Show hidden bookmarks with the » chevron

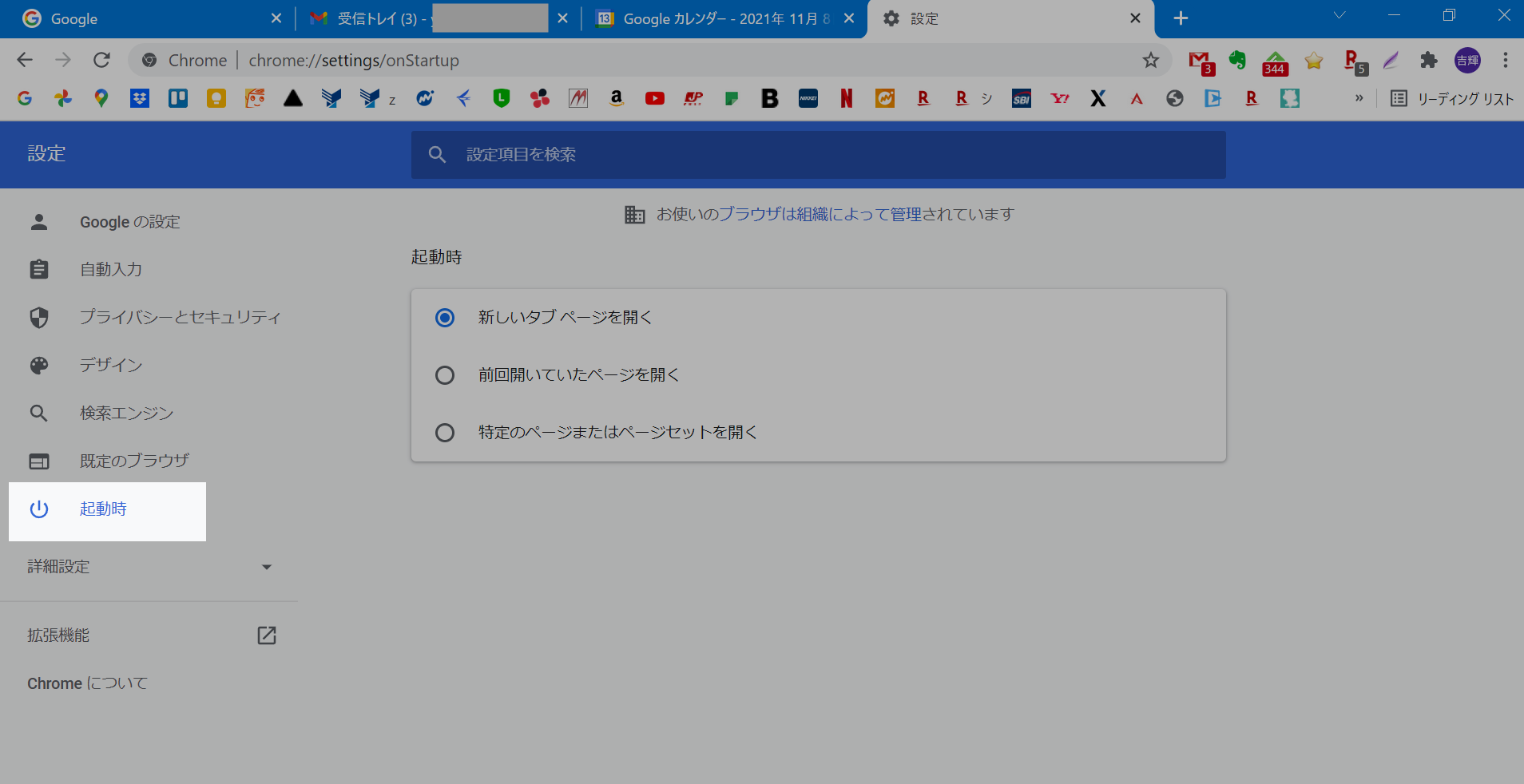[x=1359, y=98]
